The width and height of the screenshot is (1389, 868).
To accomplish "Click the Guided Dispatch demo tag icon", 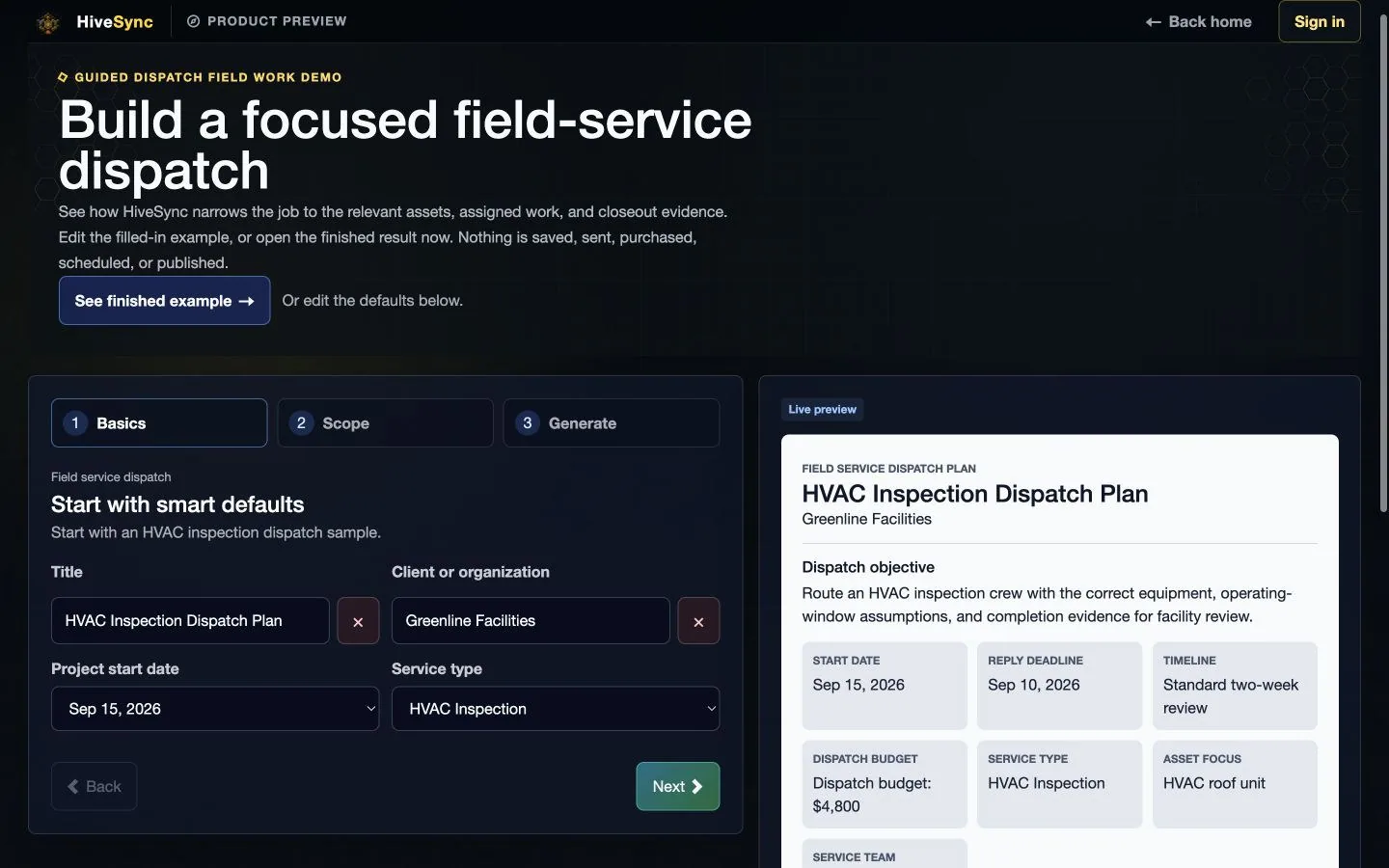I will click(x=63, y=77).
